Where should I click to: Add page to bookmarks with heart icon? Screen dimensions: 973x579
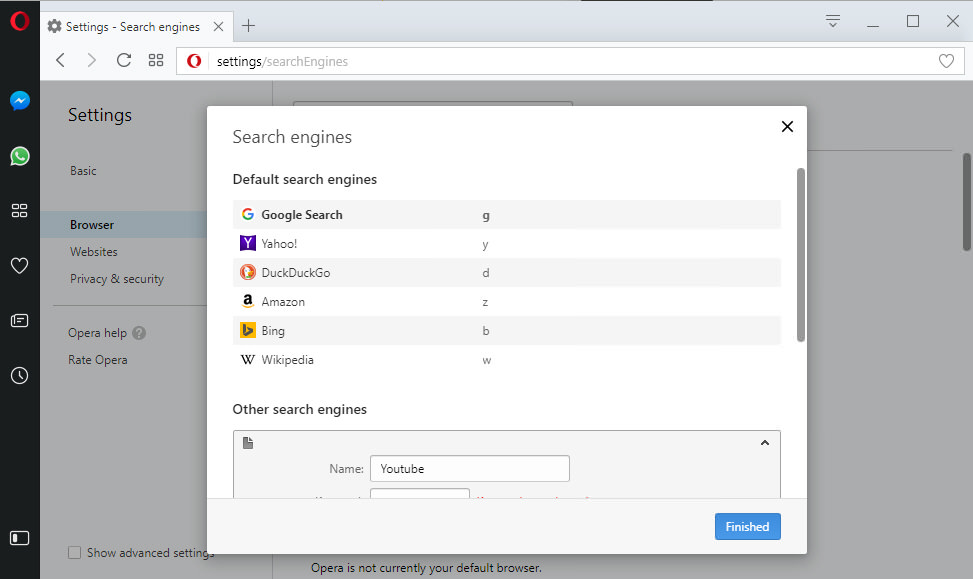point(946,61)
